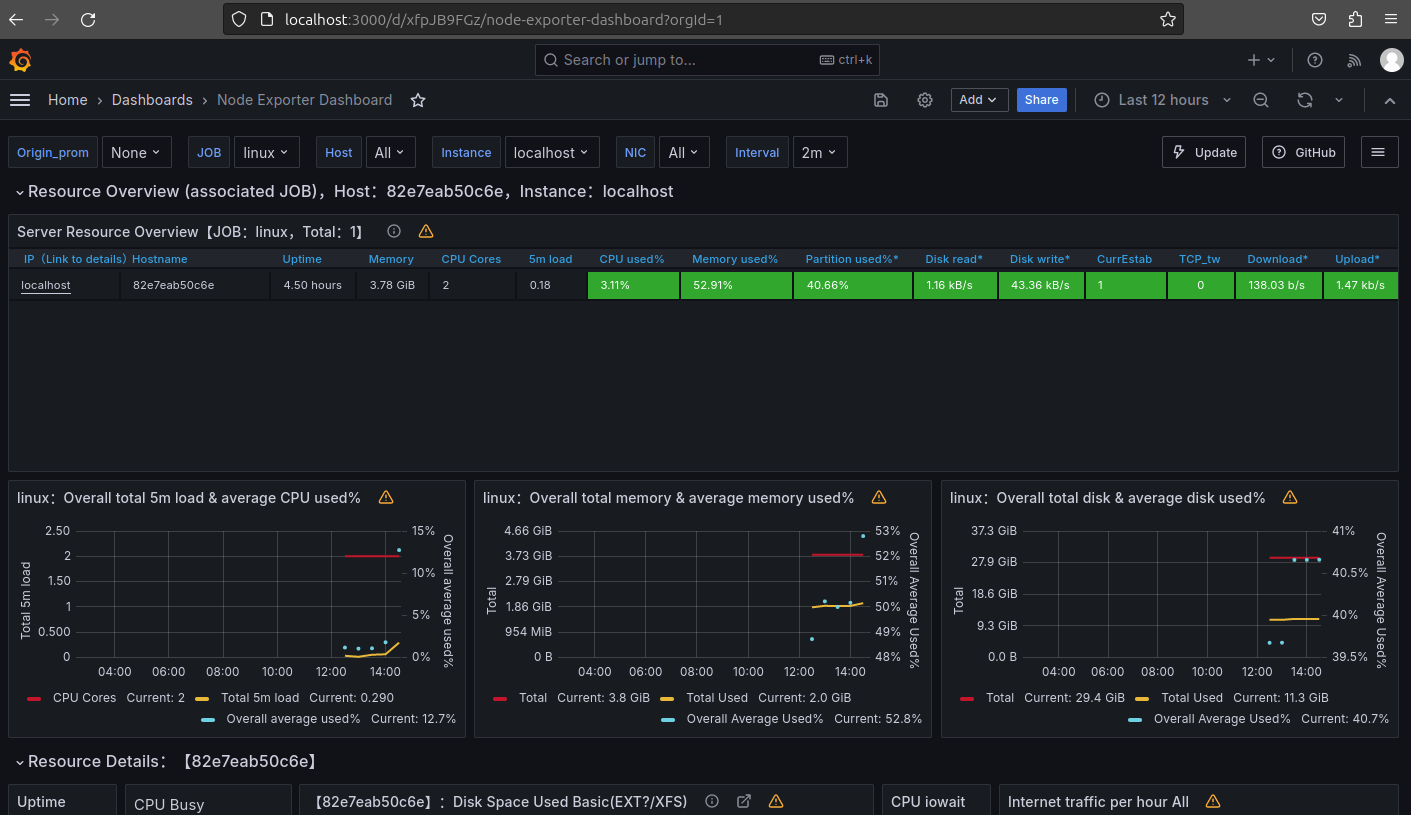Star the Node Exporter Dashboard
The image size is (1411, 815).
pos(418,100)
